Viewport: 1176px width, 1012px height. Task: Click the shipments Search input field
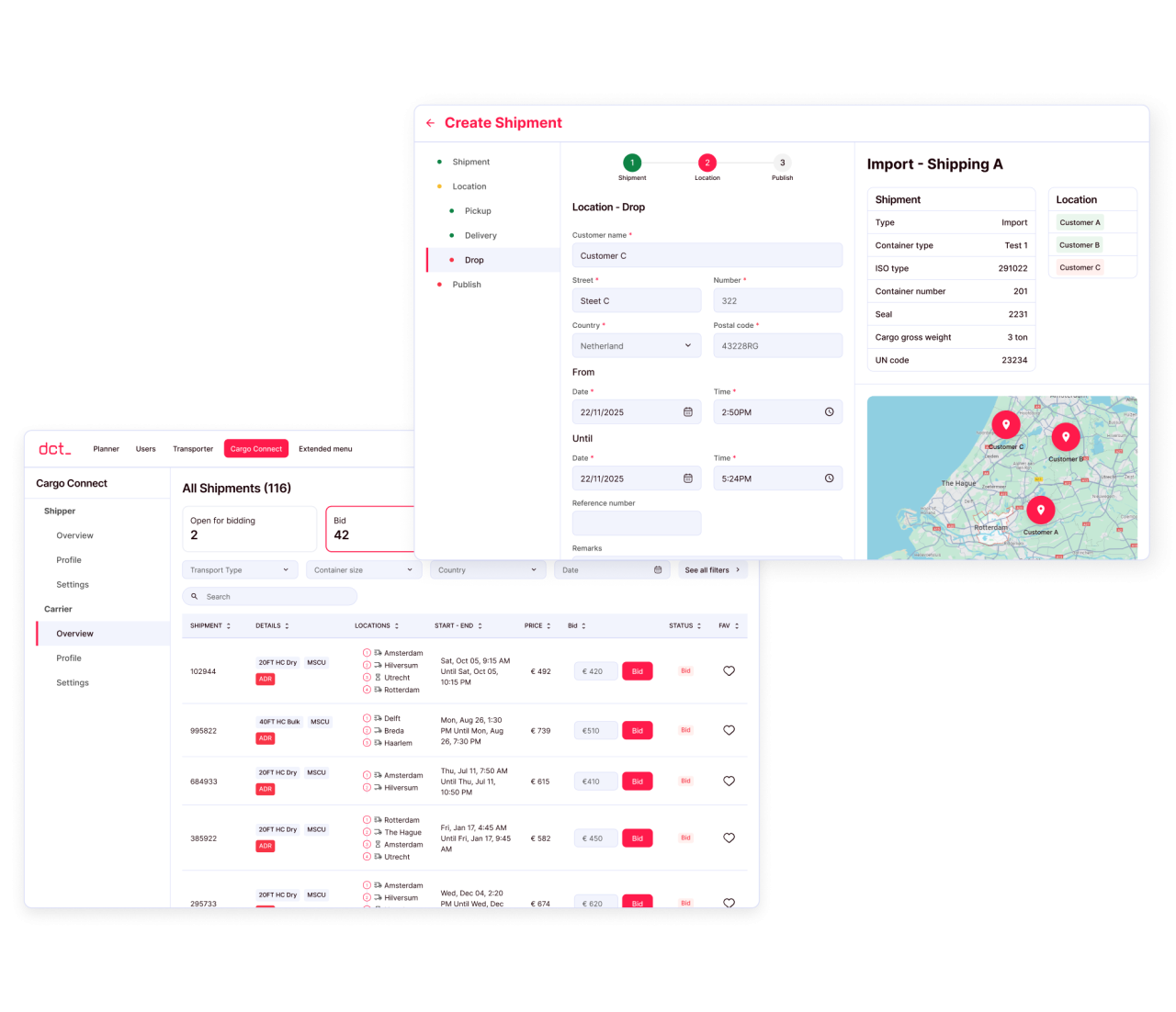(276, 597)
